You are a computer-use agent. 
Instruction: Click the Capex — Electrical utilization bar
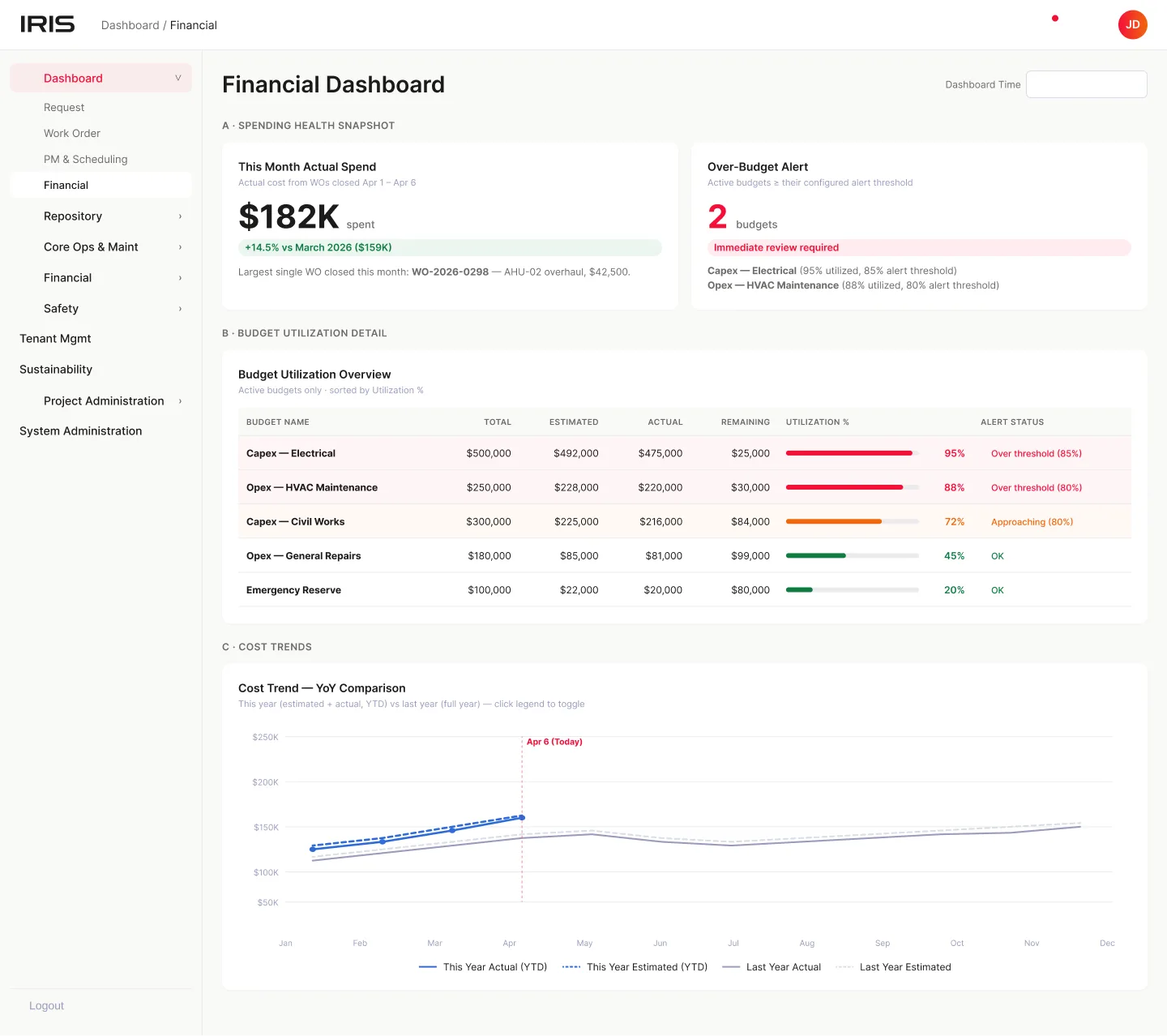pyautogui.click(x=853, y=453)
